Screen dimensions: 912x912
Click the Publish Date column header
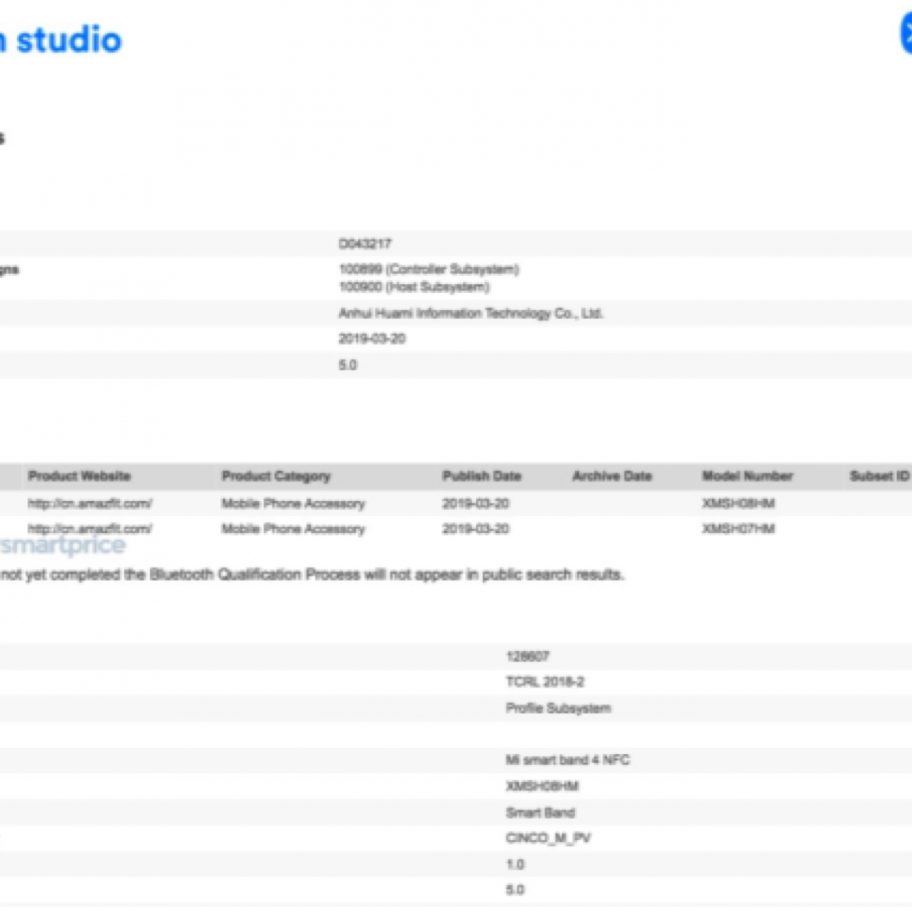[481, 476]
